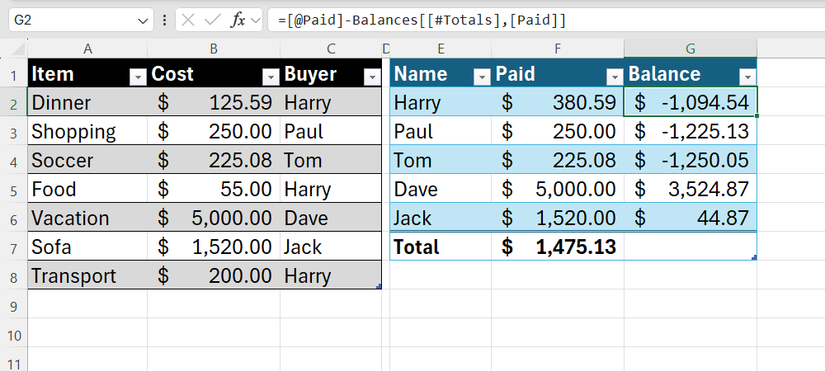Open the Paid column filter dropdown
Screen dimensions: 825x371
(x=615, y=77)
